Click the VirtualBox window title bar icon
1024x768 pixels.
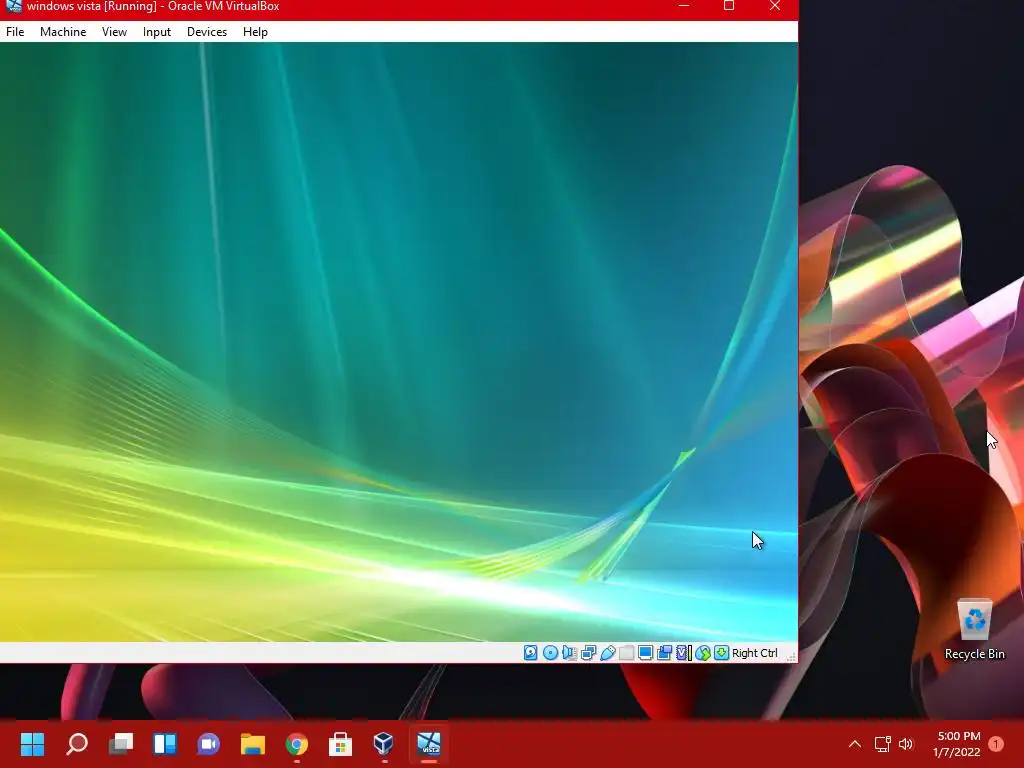14,6
